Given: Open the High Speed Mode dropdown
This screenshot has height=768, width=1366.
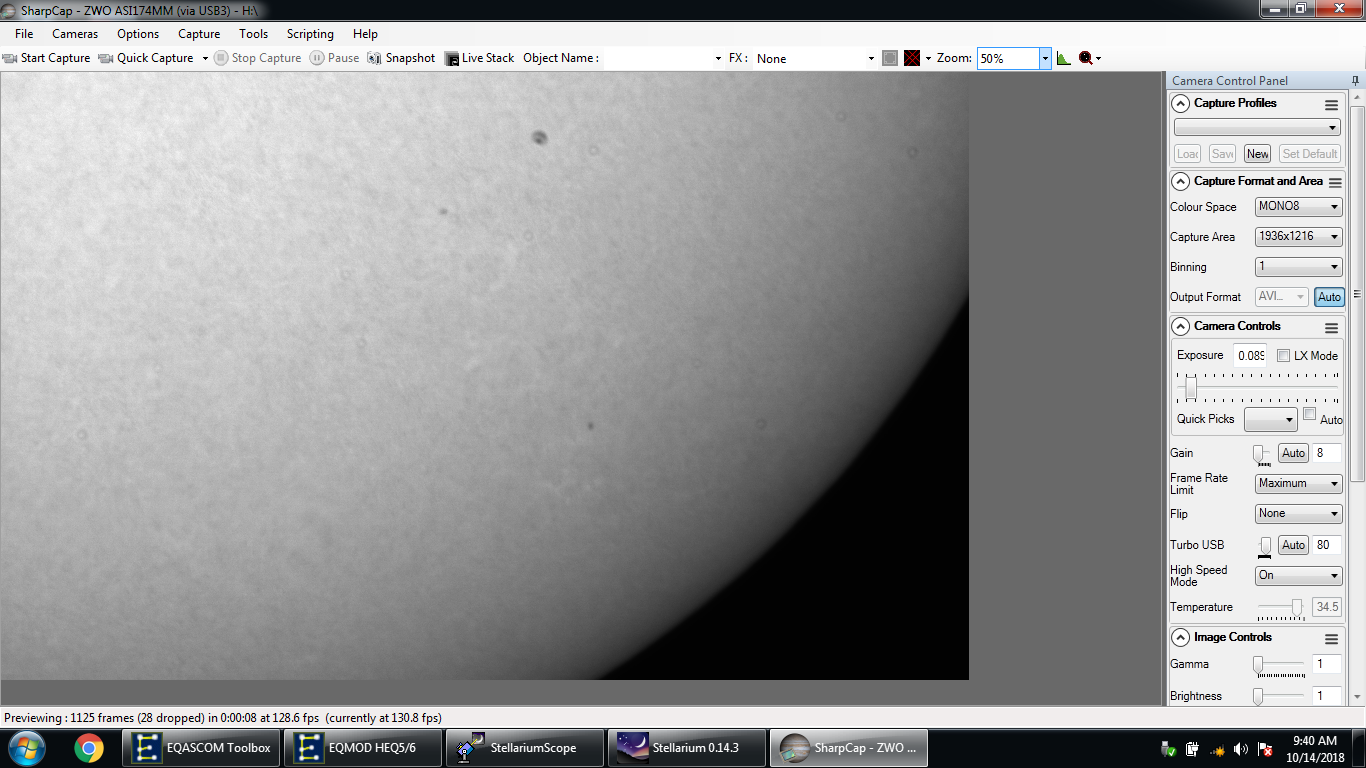Looking at the screenshot, I should pos(1298,576).
